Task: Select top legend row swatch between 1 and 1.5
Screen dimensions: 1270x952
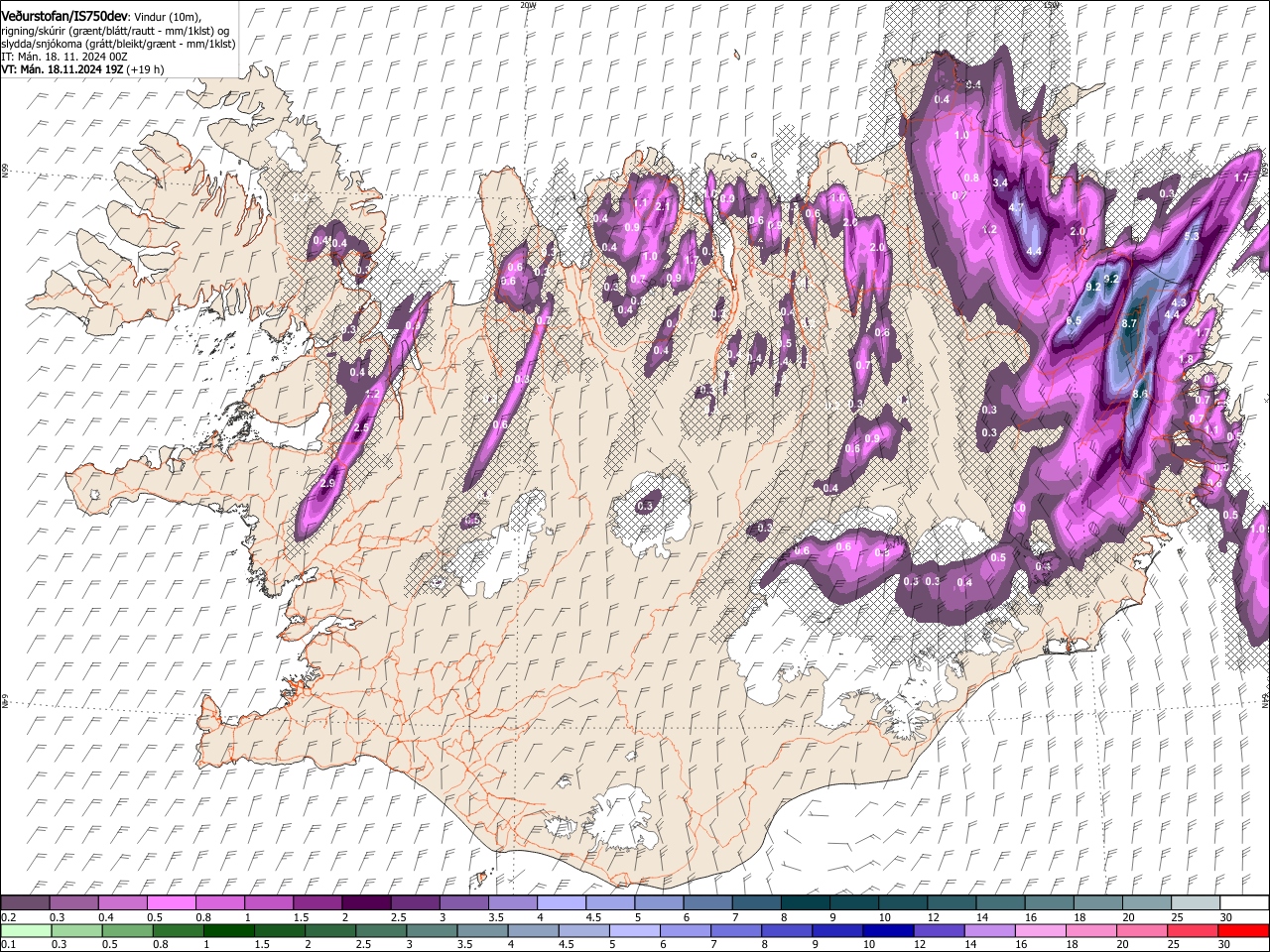Action: tap(268, 902)
